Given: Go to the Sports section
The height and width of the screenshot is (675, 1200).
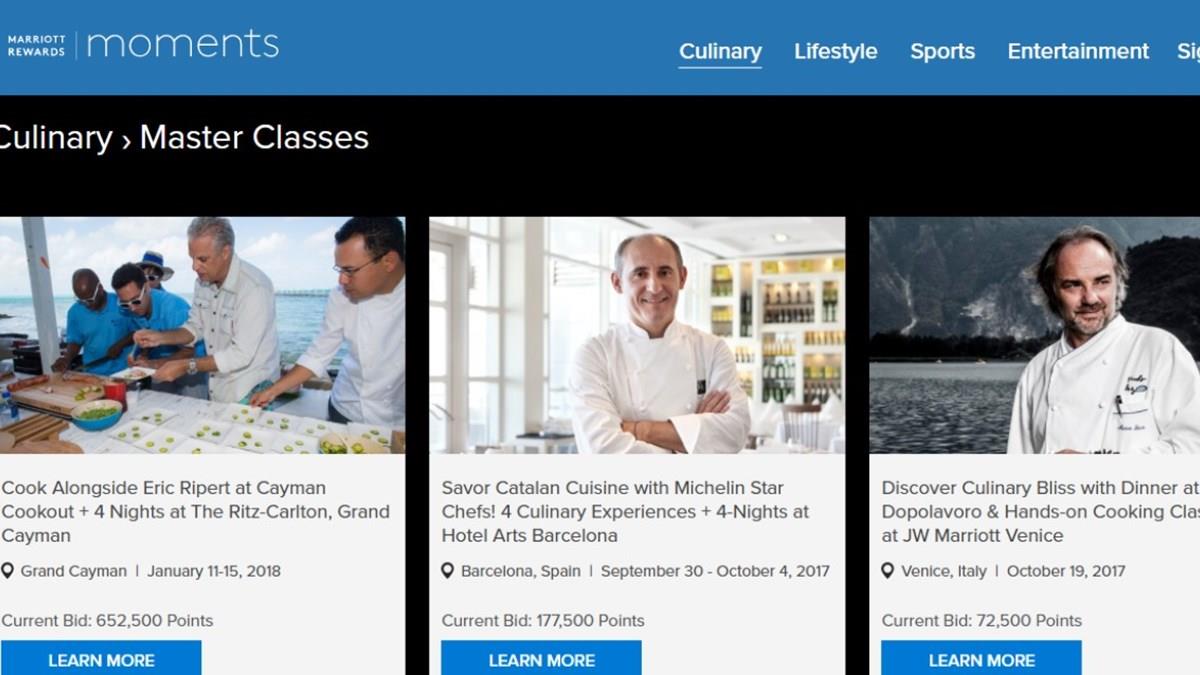Looking at the screenshot, I should (x=942, y=51).
